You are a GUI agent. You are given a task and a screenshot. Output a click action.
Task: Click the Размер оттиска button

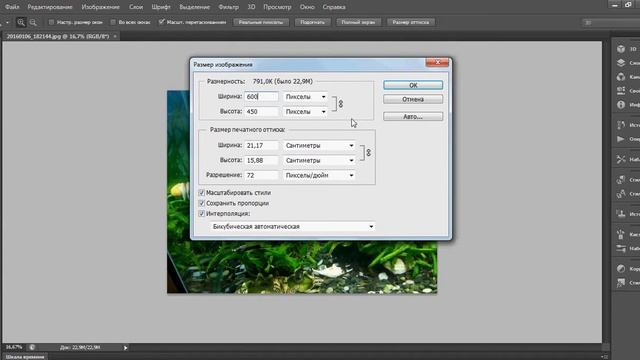(411, 22)
